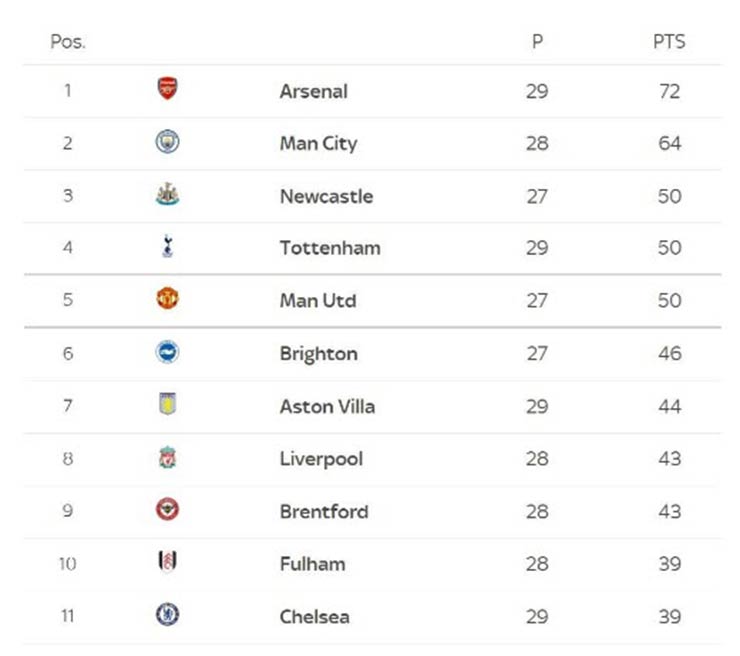This screenshot has height=656, width=740.
Task: Click the Liverpool club crest
Action: [x=167, y=458]
